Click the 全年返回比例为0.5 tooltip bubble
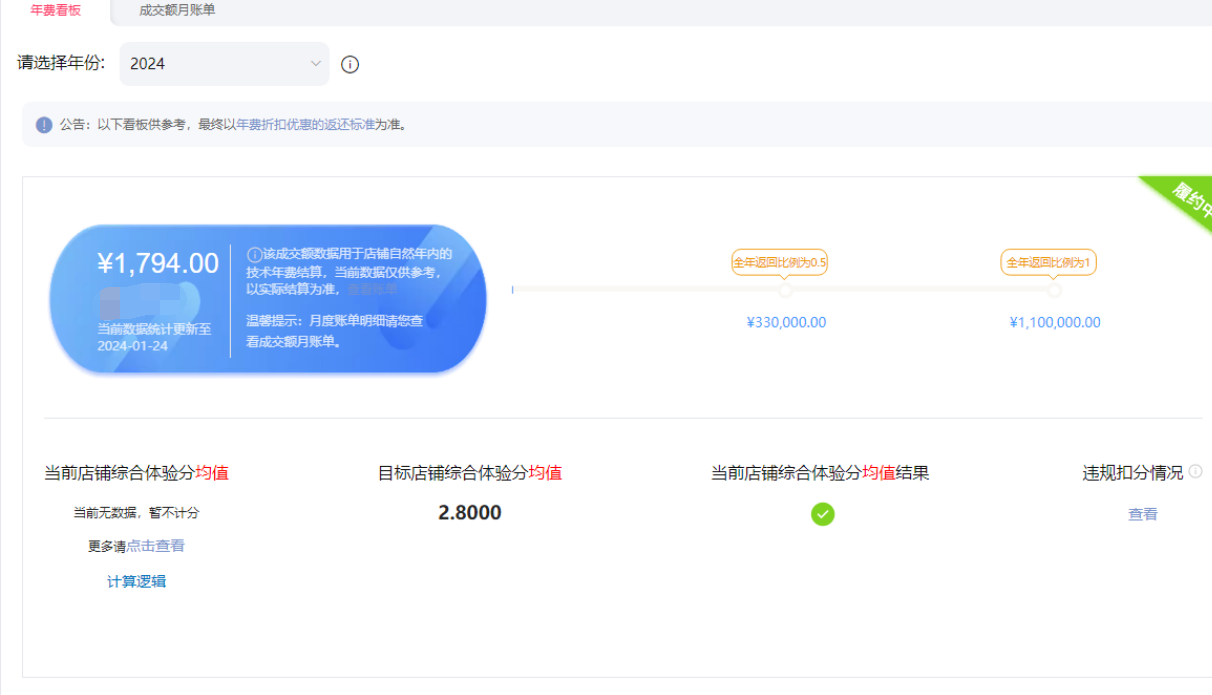 coord(780,262)
